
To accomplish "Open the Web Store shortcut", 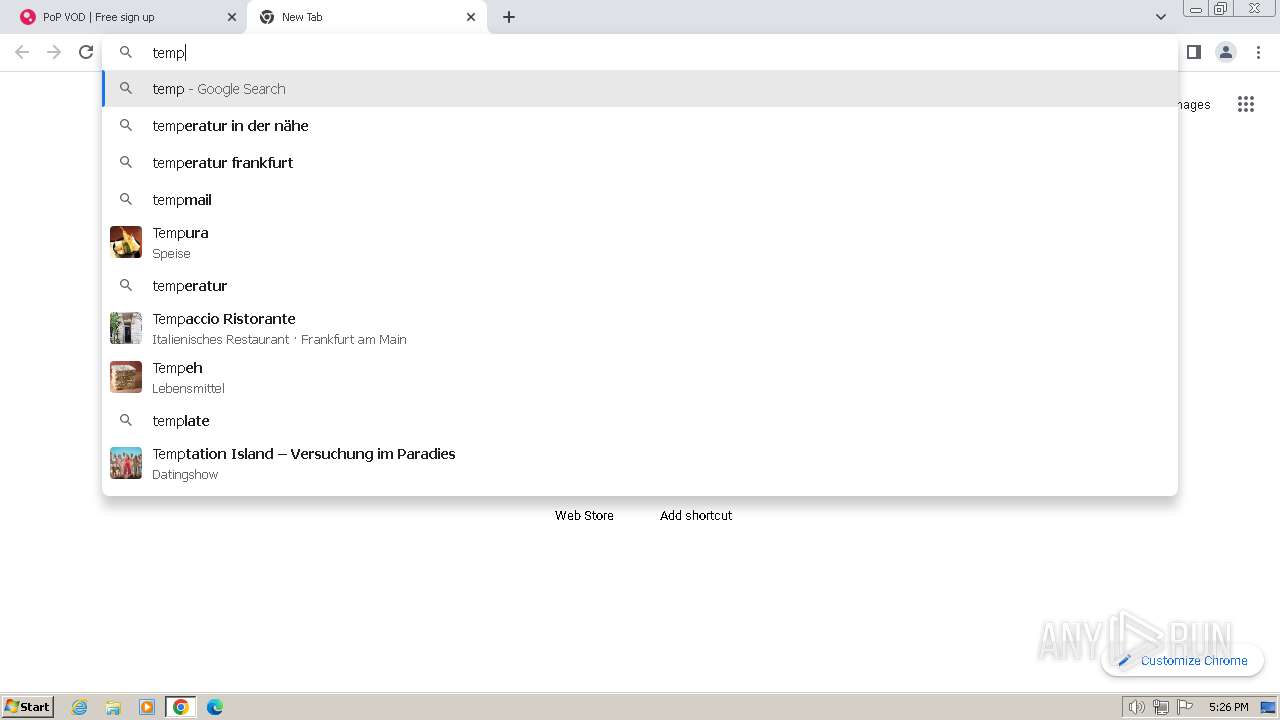I will (x=584, y=515).
